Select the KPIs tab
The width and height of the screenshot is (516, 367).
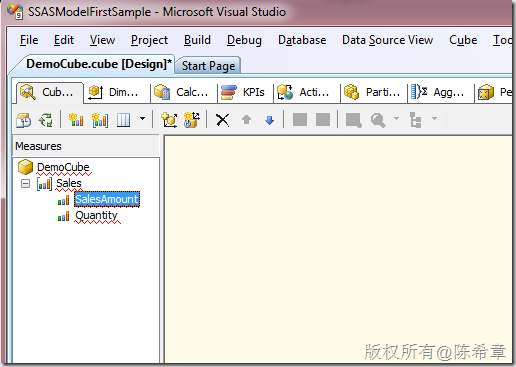(245, 92)
